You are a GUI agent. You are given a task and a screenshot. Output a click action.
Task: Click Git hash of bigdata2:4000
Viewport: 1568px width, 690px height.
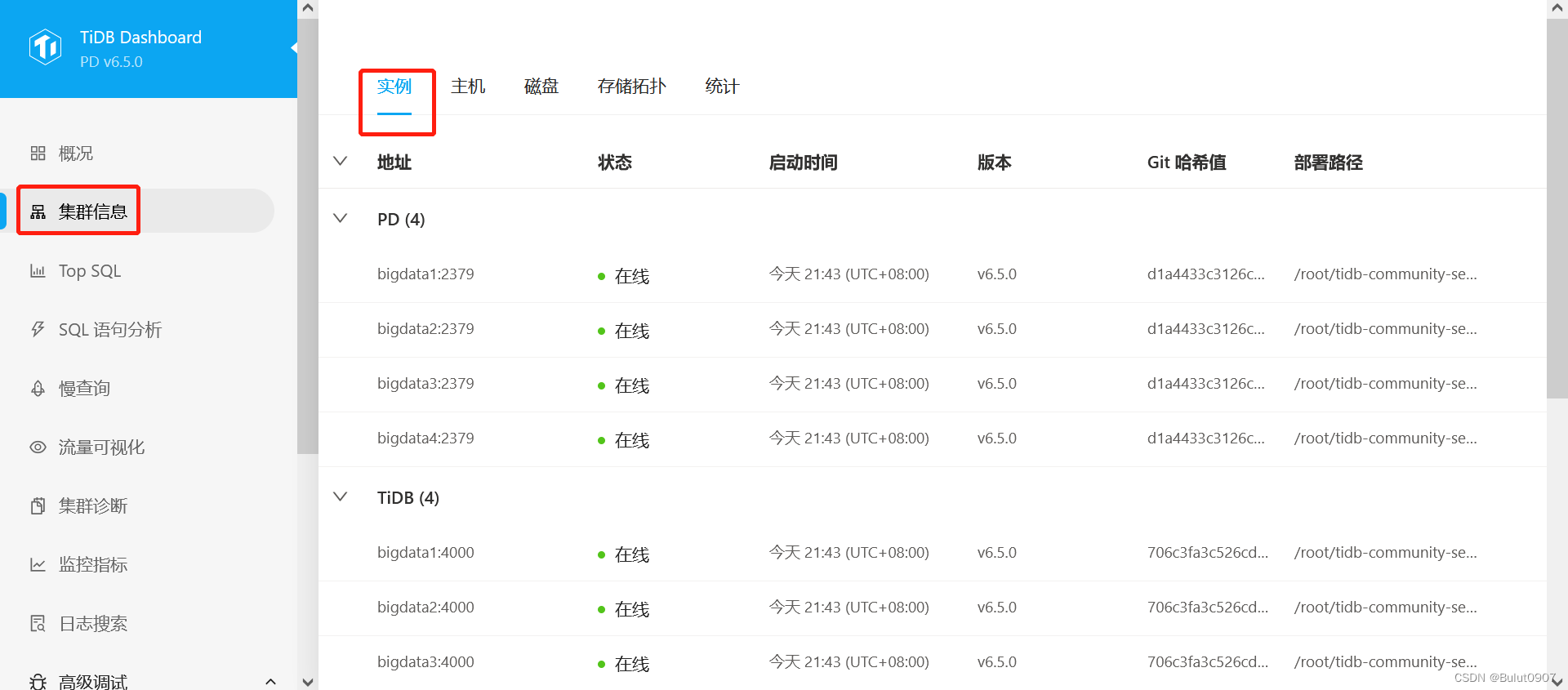[x=1208, y=608]
